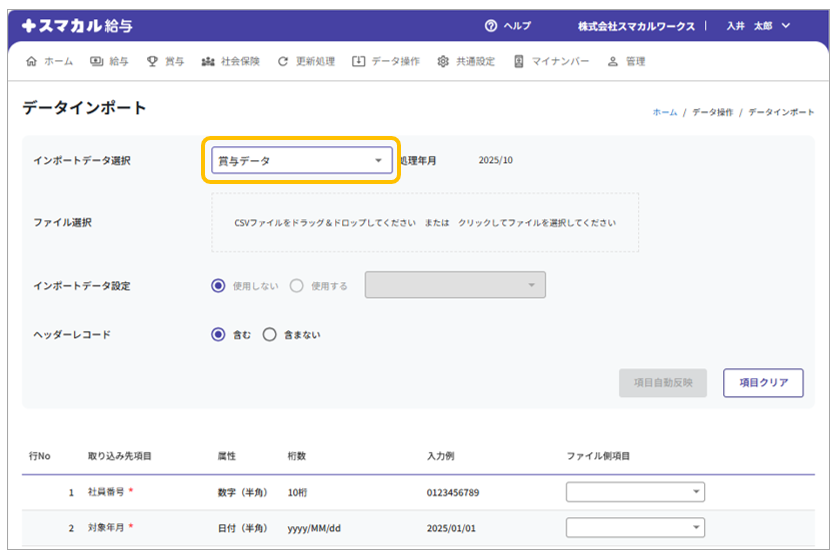Viewport: 838px width, 557px height.
Task: Click the 更新処理 refresh icon
Action: [x=283, y=61]
